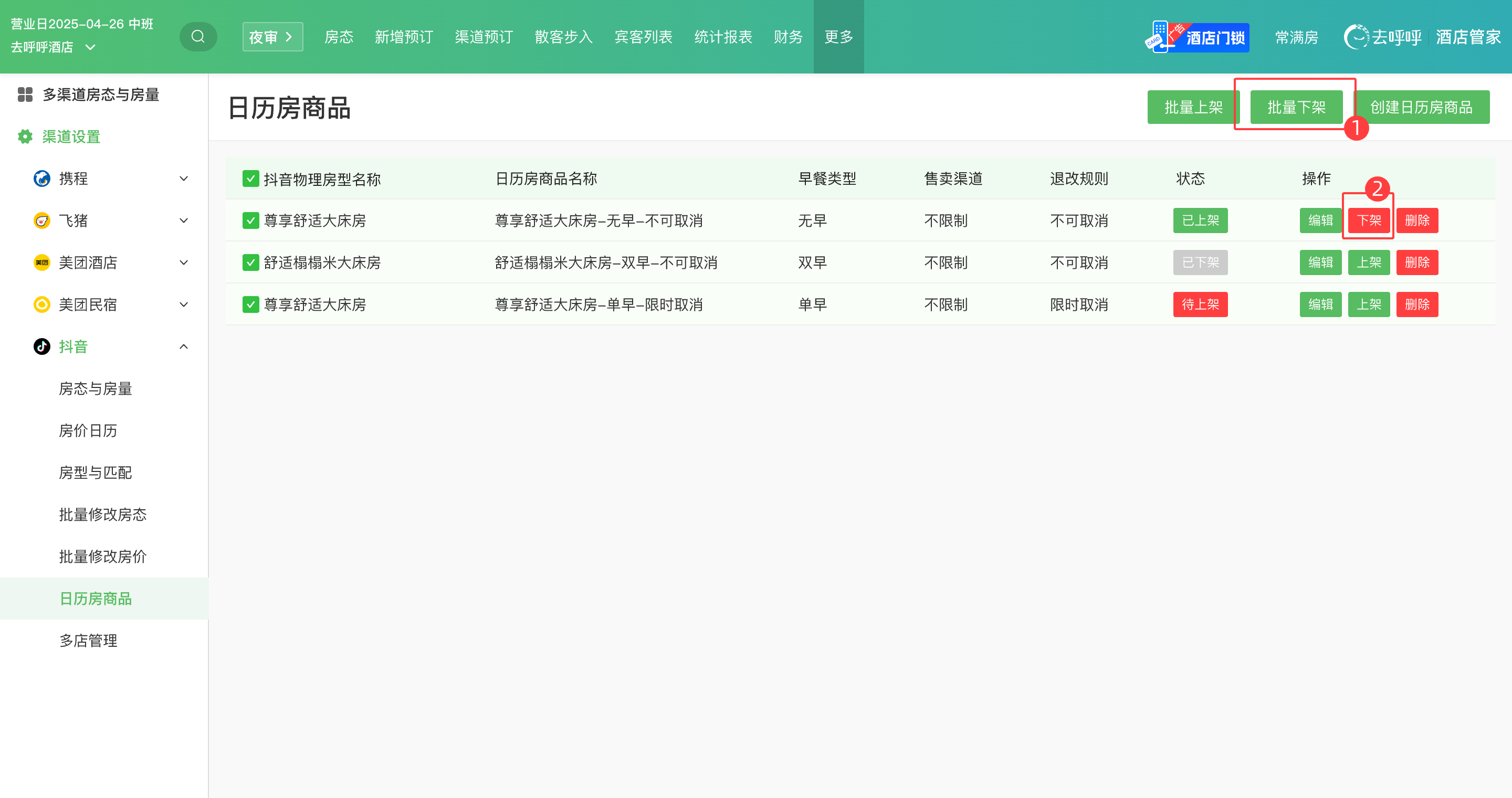Screen dimensions: 1512x798
Task: Uncheck checkbox for 尊享舒适大床房-单早-限时取消 row
Action: point(250,304)
